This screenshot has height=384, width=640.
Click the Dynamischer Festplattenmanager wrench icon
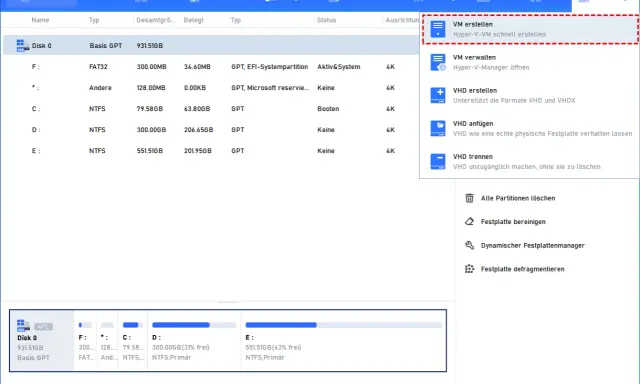[x=469, y=245]
